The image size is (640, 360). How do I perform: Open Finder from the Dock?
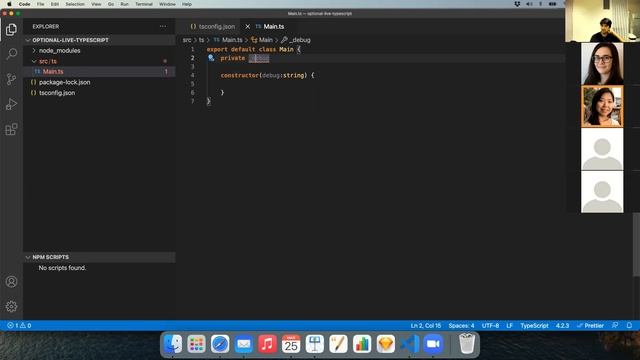tap(173, 344)
